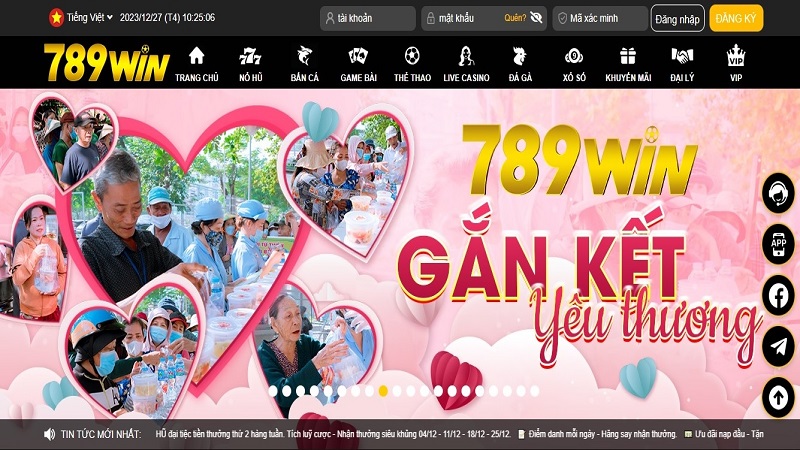This screenshot has height=450, width=800.
Task: Open the Telegram paper plane icon
Action: (x=778, y=346)
